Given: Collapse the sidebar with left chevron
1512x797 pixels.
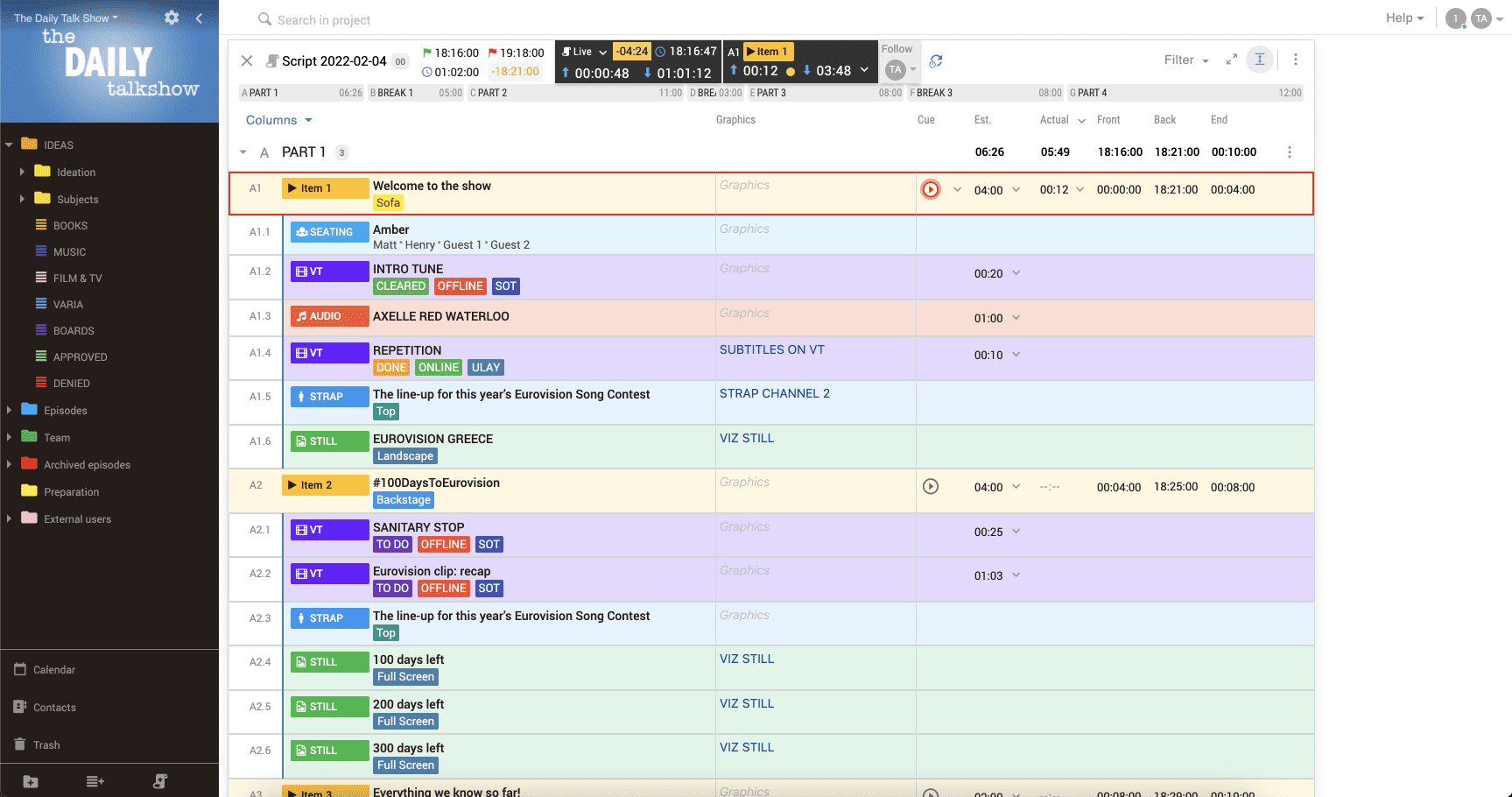Looking at the screenshot, I should [x=199, y=18].
